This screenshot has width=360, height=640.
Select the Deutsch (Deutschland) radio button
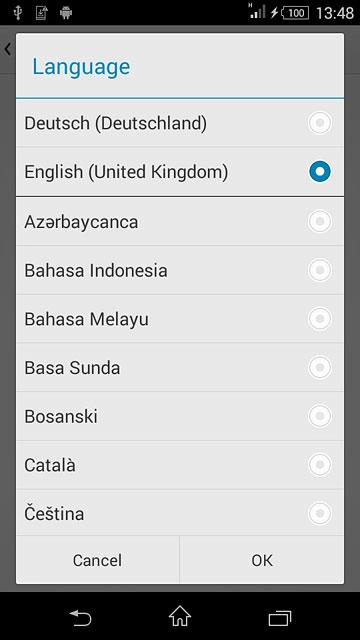coord(320,123)
